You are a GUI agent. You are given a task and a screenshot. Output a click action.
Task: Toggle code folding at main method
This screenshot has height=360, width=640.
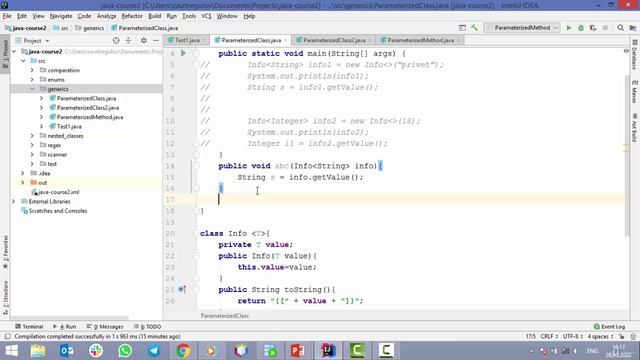click(196, 53)
